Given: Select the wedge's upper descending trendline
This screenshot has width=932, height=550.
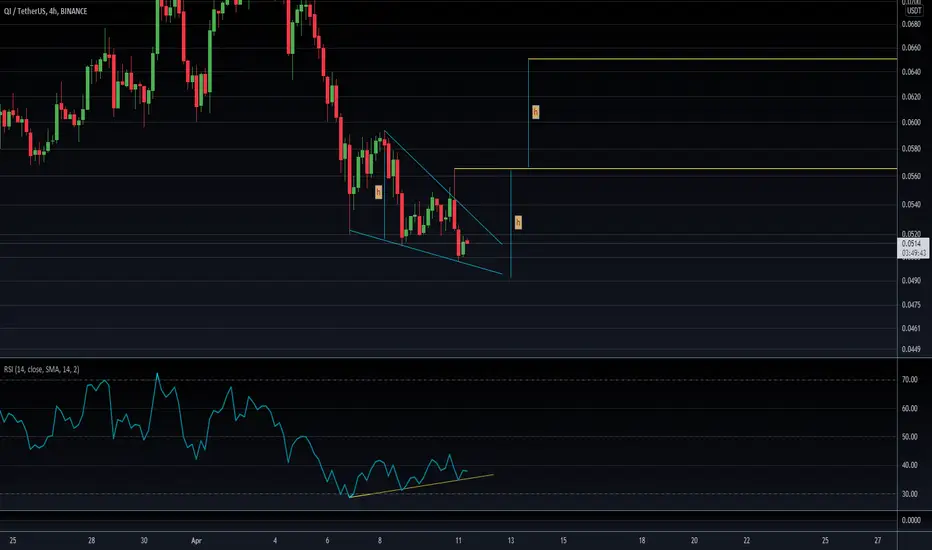Looking at the screenshot, I should 443,187.
